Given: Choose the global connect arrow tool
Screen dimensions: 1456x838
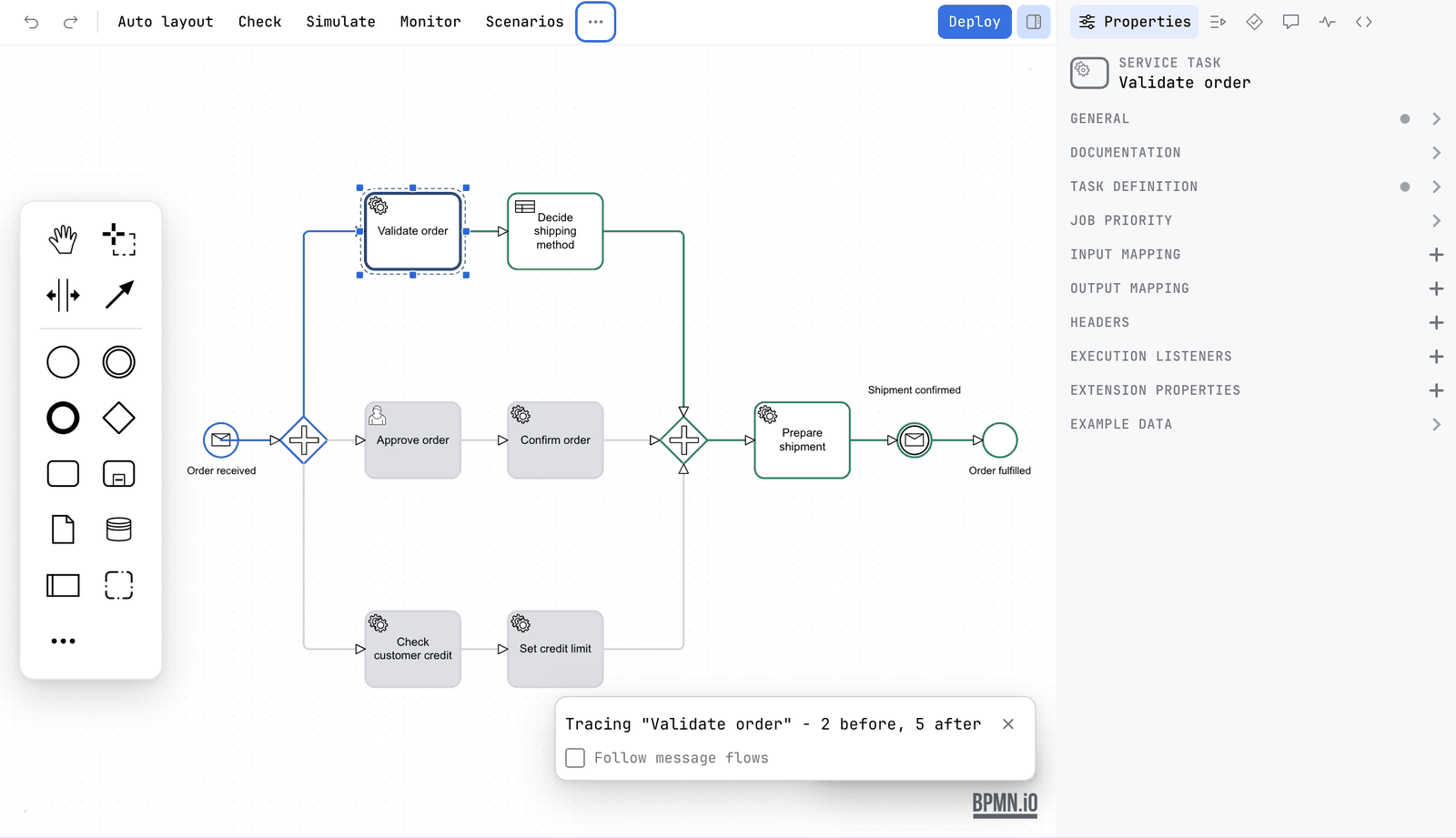Looking at the screenshot, I should (119, 295).
